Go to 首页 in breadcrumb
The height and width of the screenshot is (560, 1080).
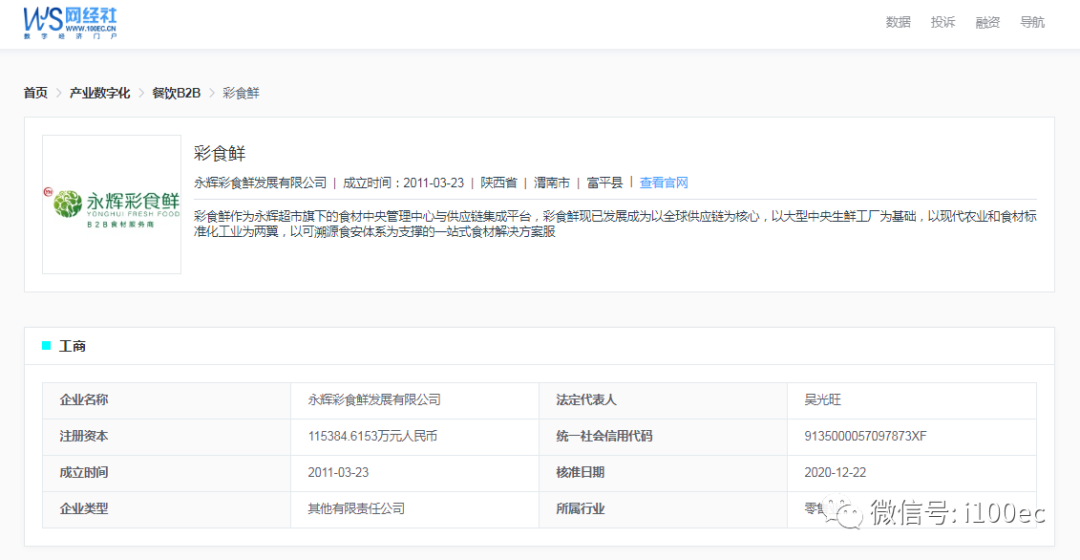[36, 93]
